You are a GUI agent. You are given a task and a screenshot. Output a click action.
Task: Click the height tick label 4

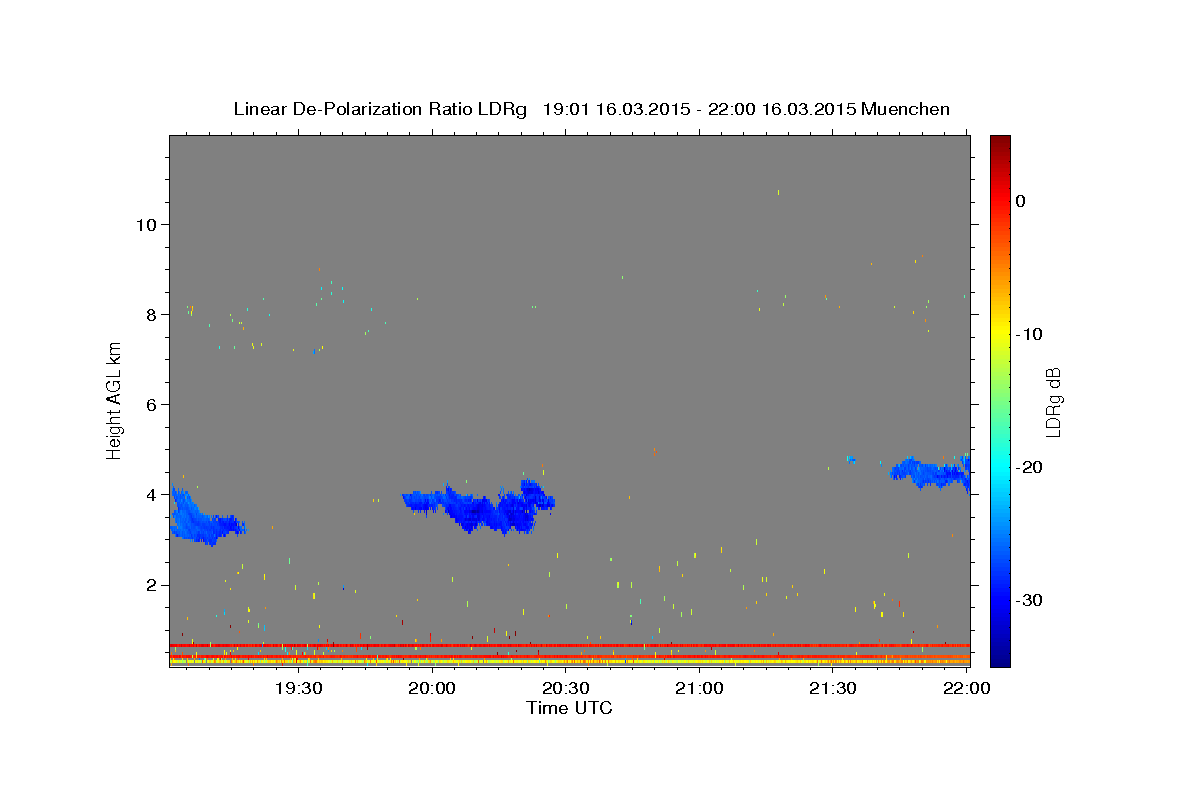[x=151, y=494]
